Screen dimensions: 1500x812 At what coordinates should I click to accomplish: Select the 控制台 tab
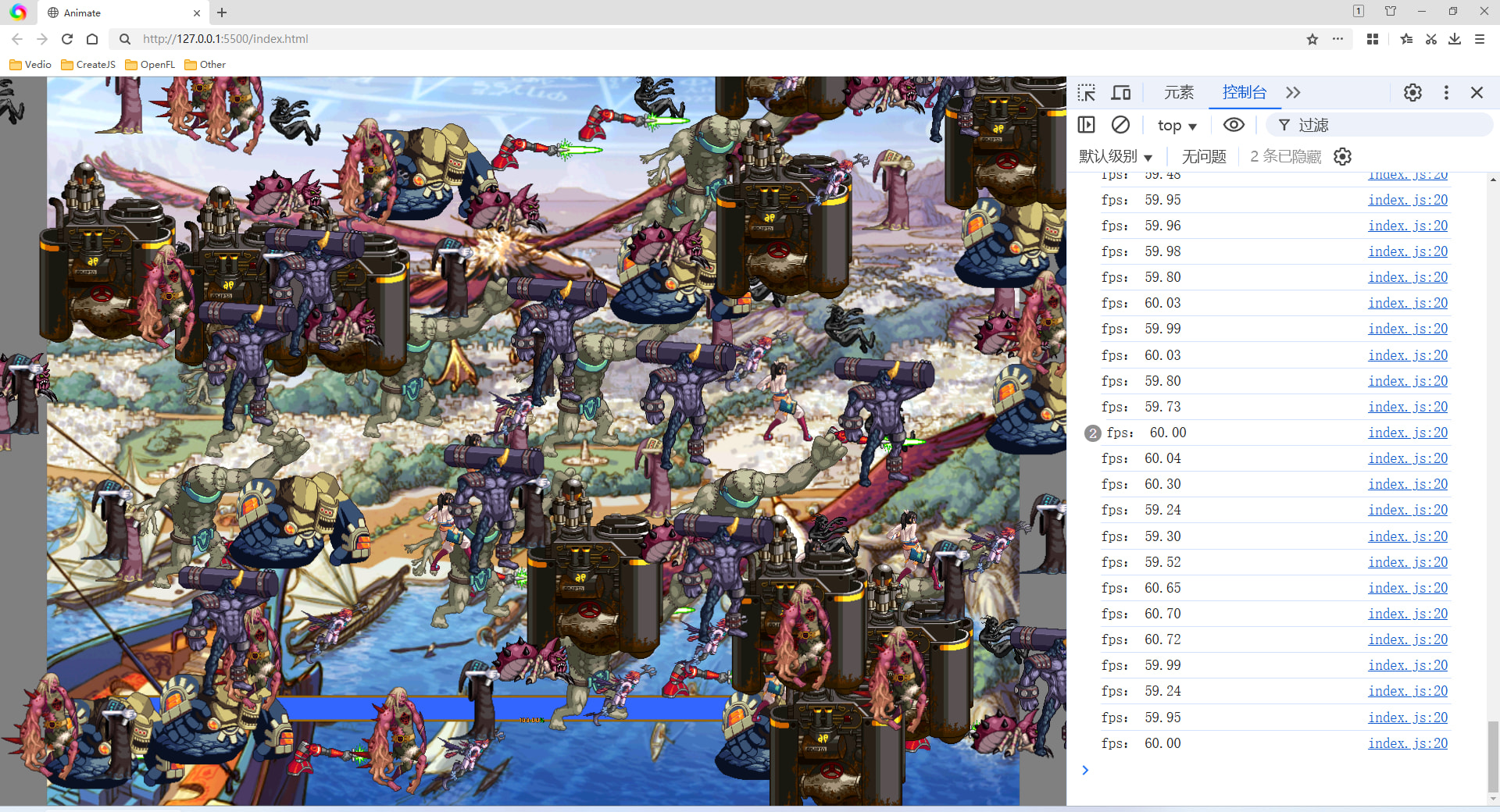coord(1244,93)
